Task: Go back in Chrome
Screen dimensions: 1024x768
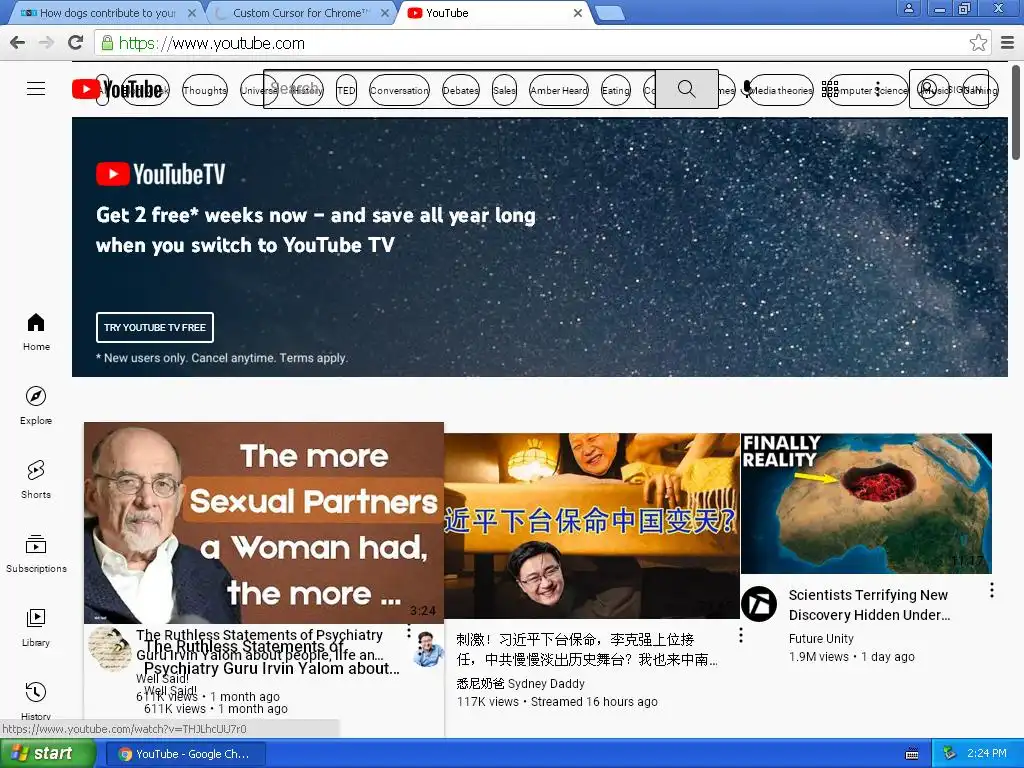Action: click(x=18, y=43)
